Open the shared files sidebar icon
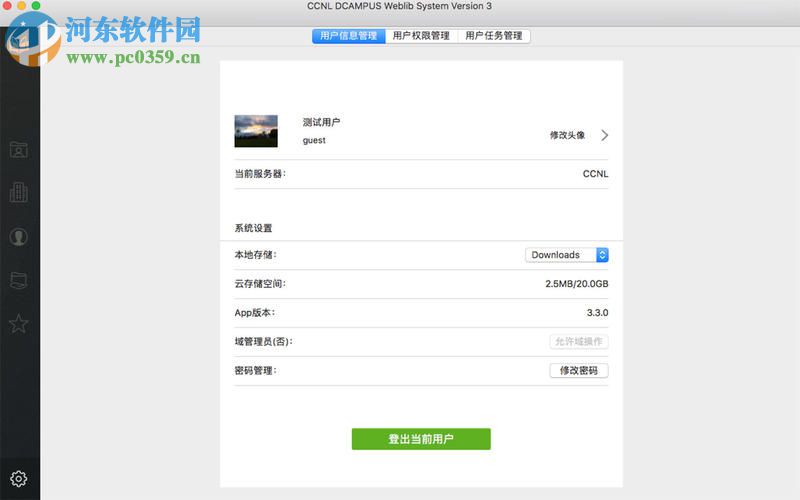800x500 pixels. (19, 280)
